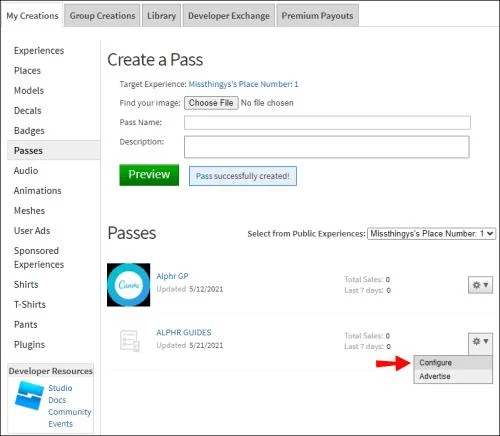Open the Developer Exchange tab
This screenshot has width=500, height=436.
click(x=229, y=16)
